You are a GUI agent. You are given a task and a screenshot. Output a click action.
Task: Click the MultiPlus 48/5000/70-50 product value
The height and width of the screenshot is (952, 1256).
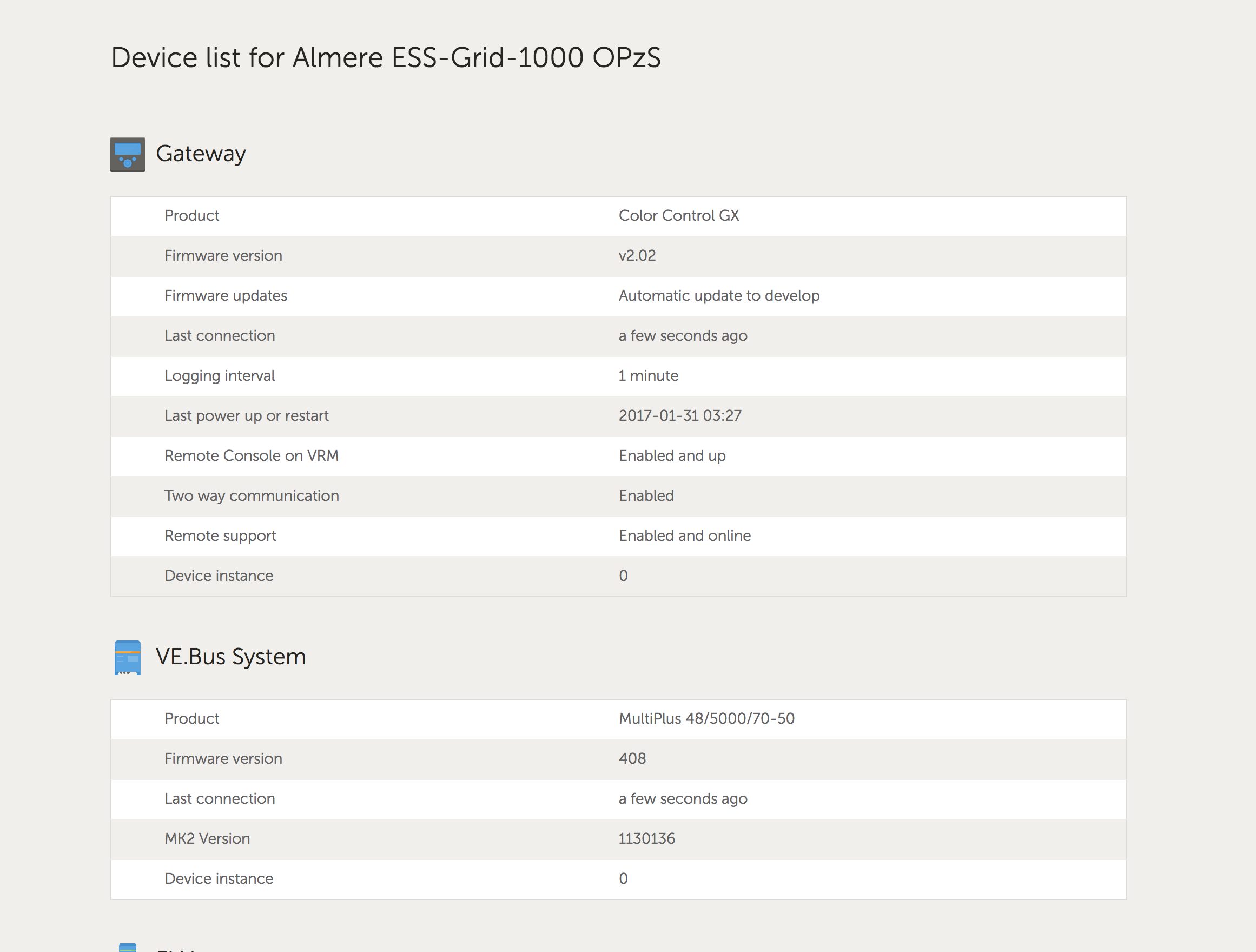tap(706, 719)
